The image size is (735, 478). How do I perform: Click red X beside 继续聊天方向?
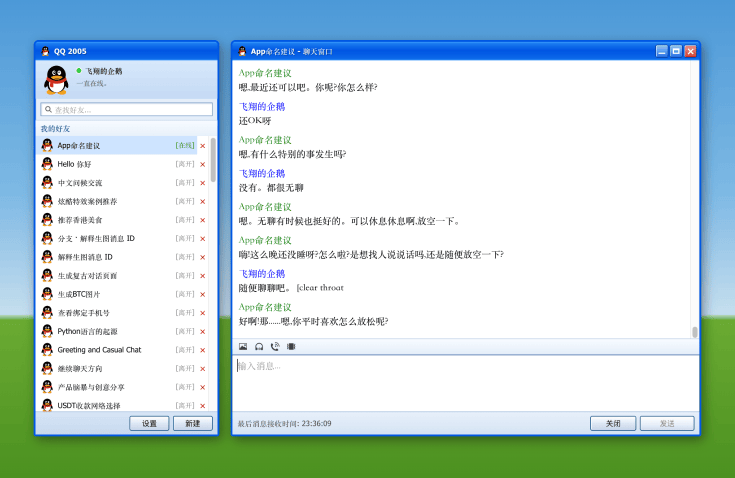(x=203, y=369)
